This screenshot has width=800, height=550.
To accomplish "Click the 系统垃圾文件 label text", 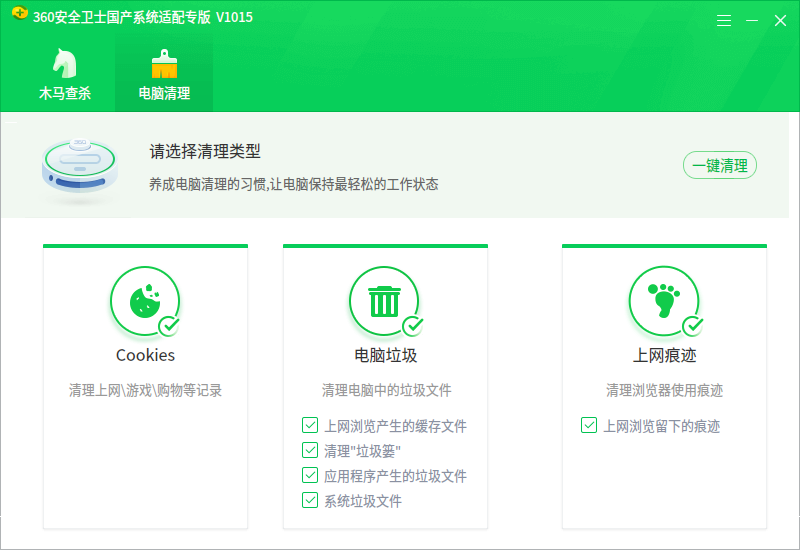I will coord(363,501).
